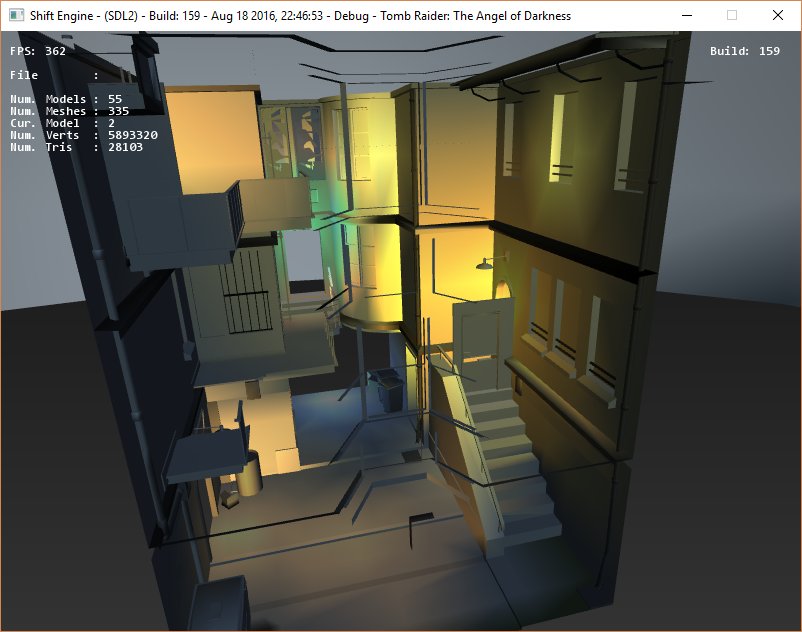
Task: Click the window title bar text
Action: 300,15
